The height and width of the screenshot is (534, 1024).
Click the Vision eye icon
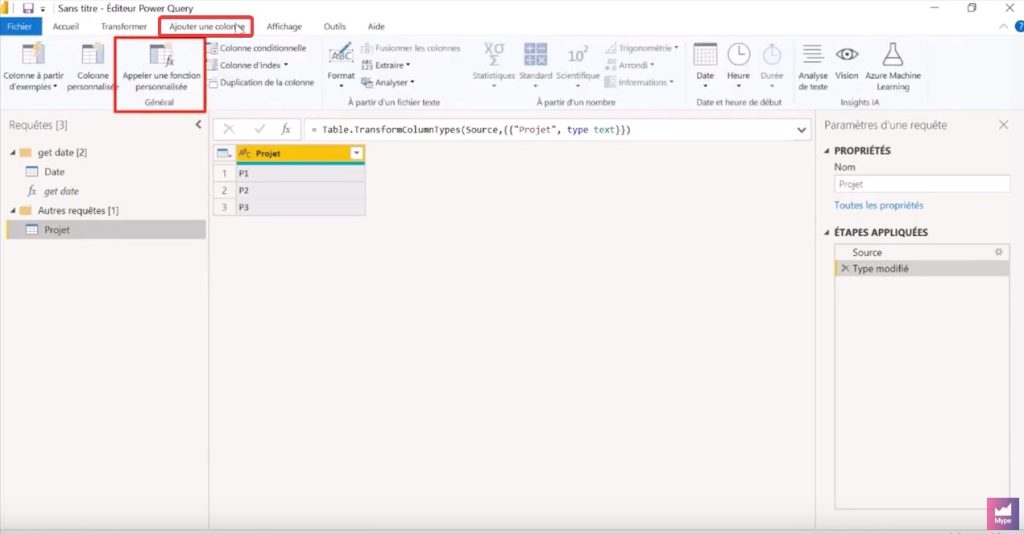(x=847, y=54)
